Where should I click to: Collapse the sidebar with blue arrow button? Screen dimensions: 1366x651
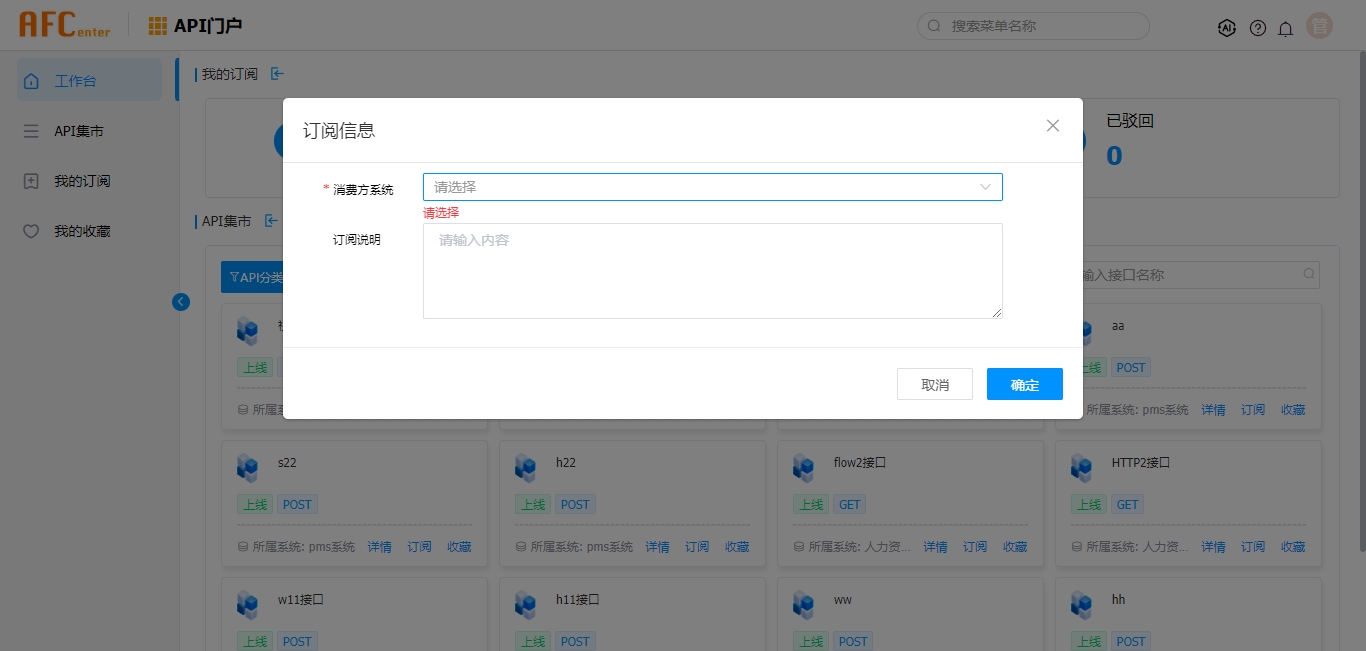click(x=181, y=301)
